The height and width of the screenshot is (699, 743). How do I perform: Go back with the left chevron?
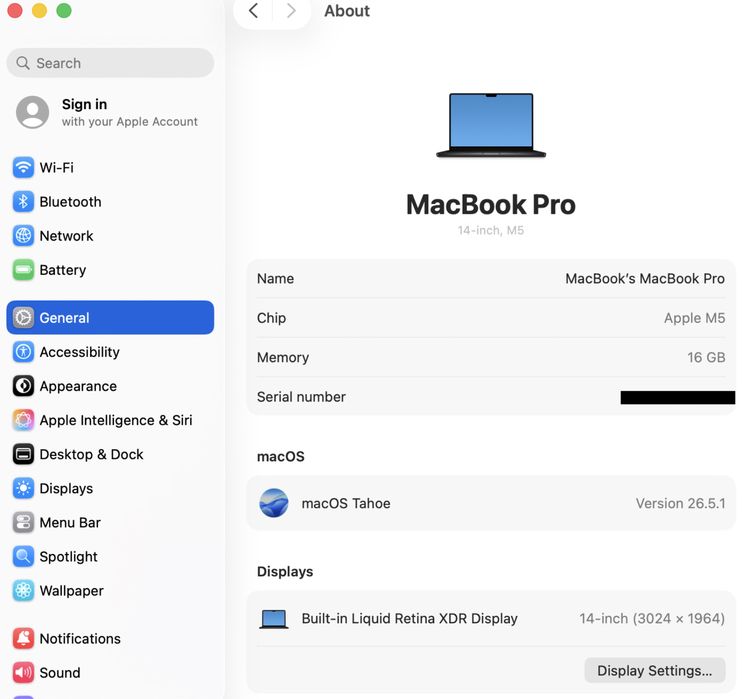click(254, 10)
